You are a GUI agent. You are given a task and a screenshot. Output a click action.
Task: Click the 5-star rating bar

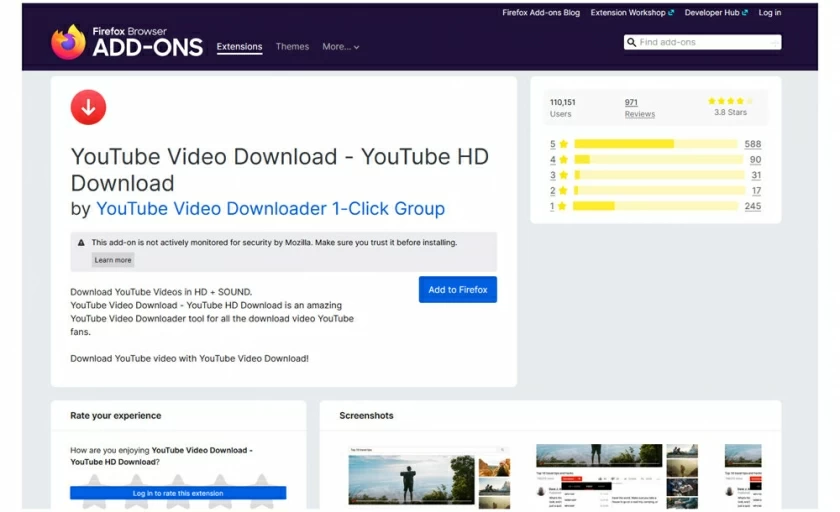click(x=656, y=144)
